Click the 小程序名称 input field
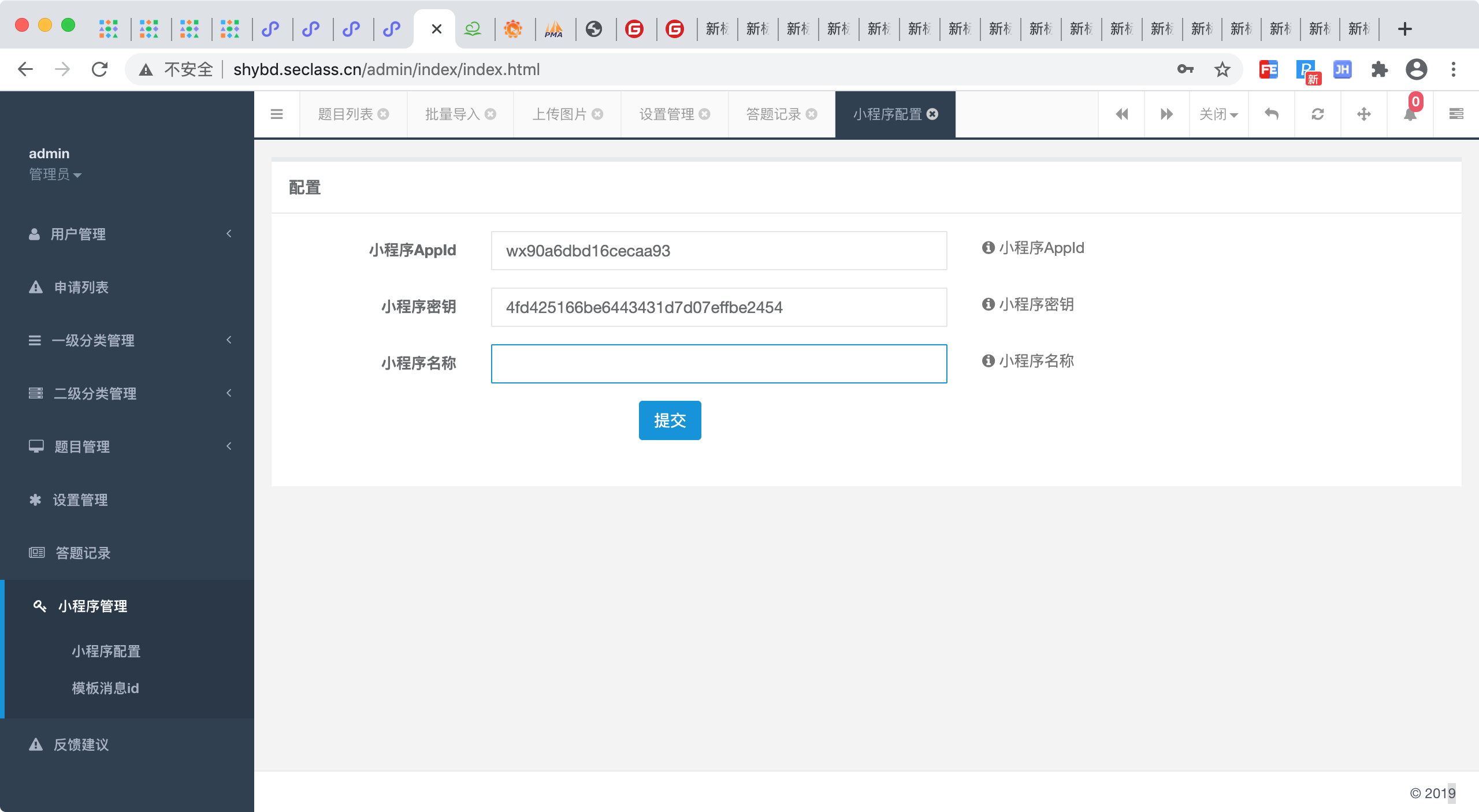 (719, 364)
